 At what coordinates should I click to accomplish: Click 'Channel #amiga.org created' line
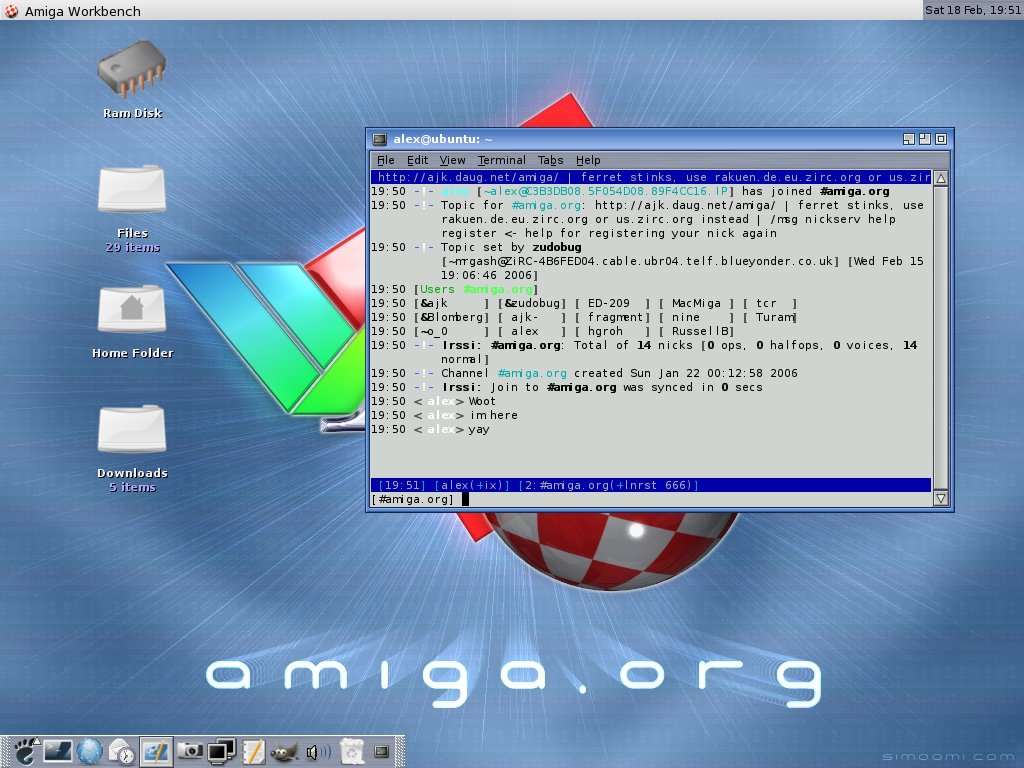pos(619,373)
